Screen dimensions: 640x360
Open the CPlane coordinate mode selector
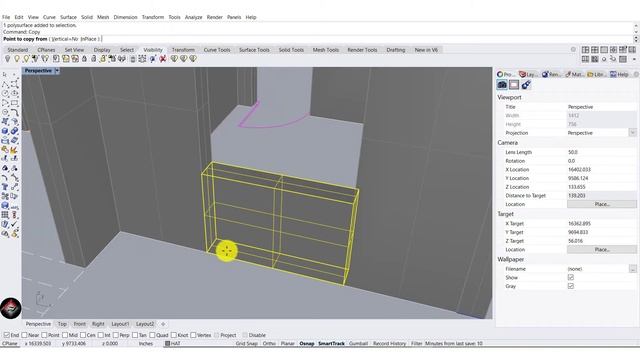click(10, 344)
